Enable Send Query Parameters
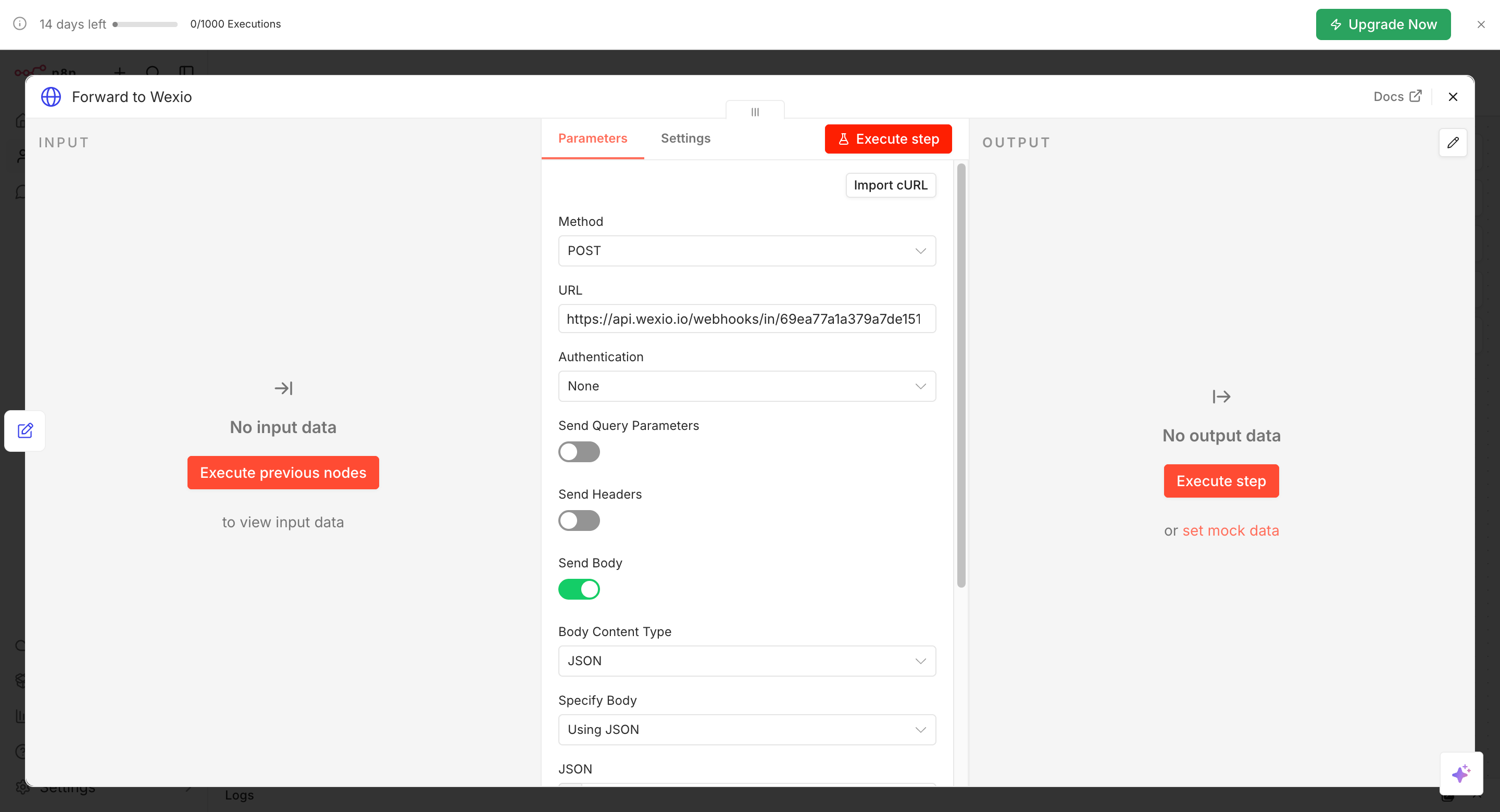1500x812 pixels. 579,452
